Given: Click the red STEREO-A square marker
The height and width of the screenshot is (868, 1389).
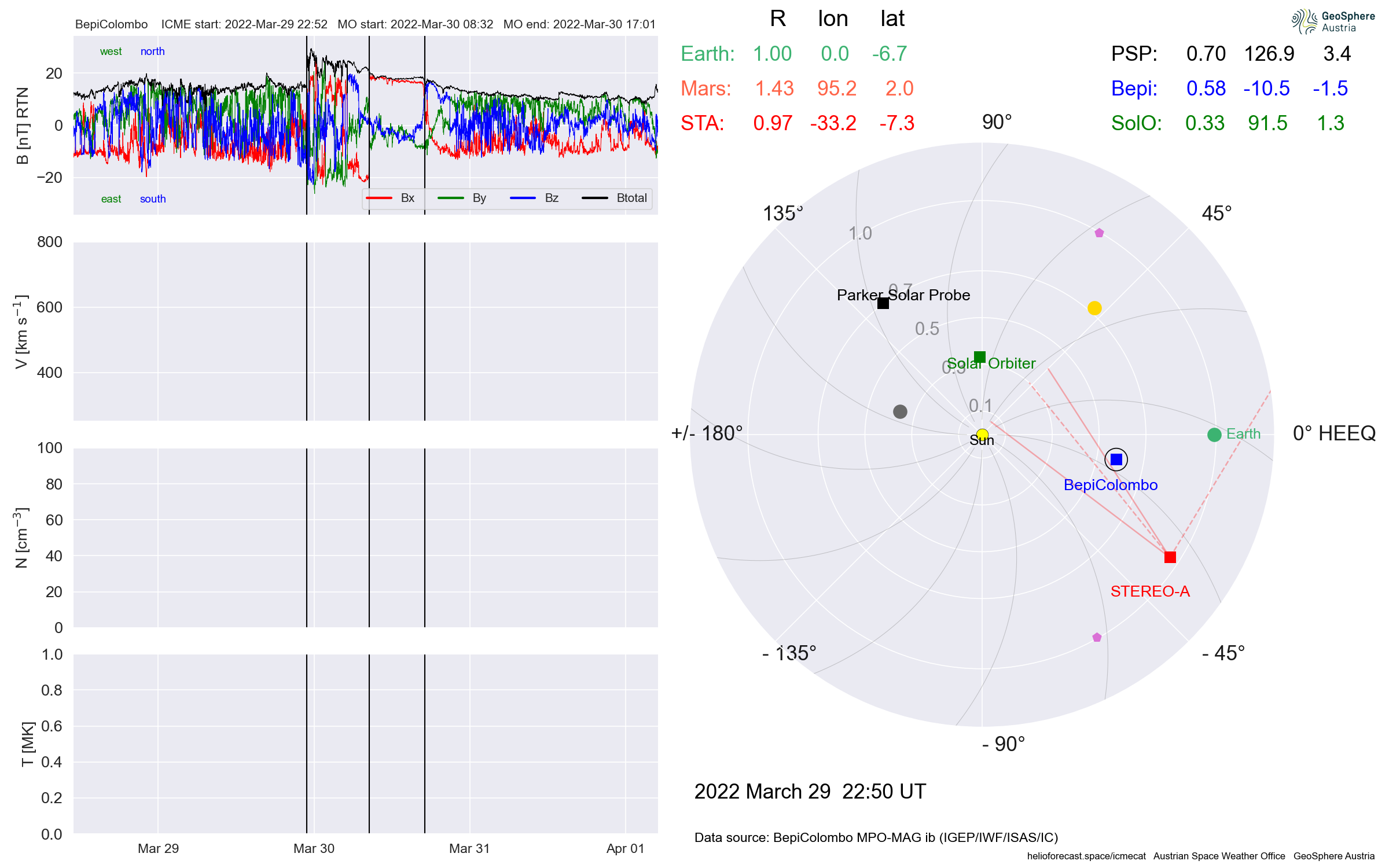Looking at the screenshot, I should point(1170,557).
